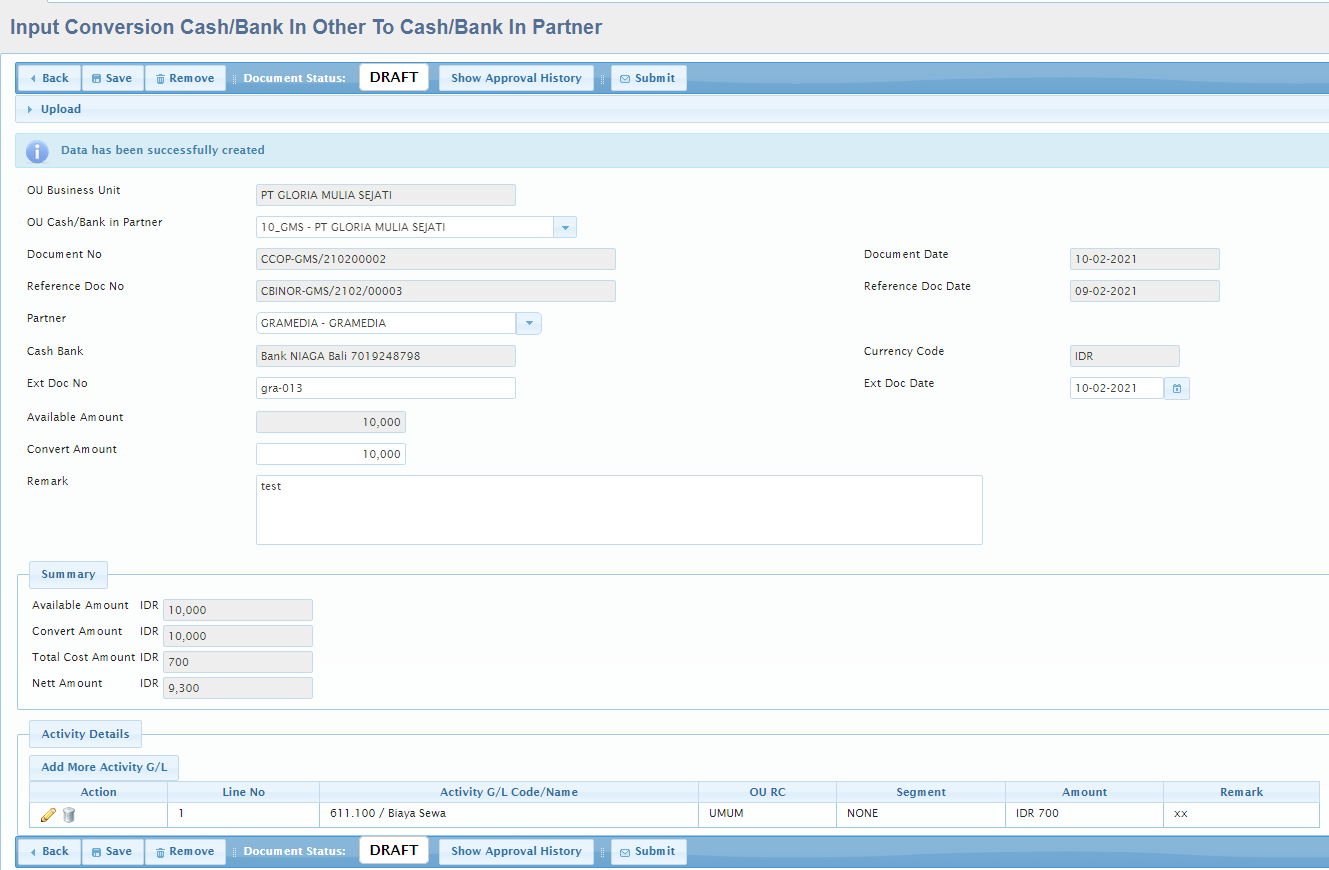This screenshot has width=1329, height=870.
Task: Click the blue info icon in success message
Action: click(x=37, y=151)
